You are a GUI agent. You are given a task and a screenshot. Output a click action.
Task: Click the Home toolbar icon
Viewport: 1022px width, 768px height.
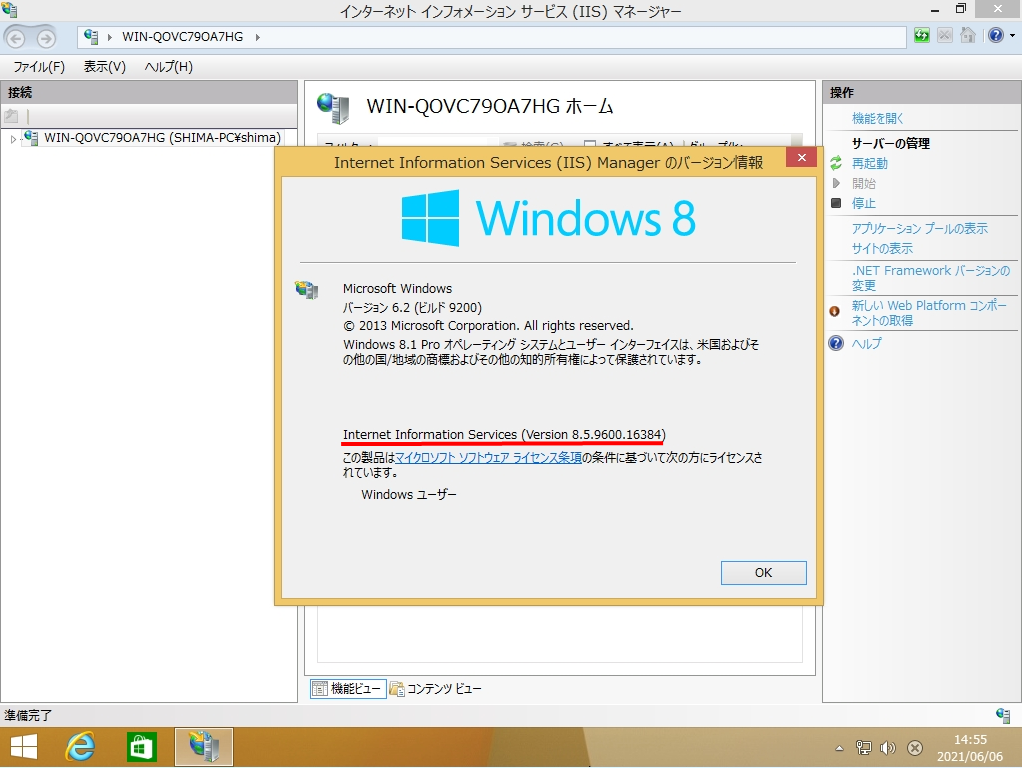tap(968, 36)
